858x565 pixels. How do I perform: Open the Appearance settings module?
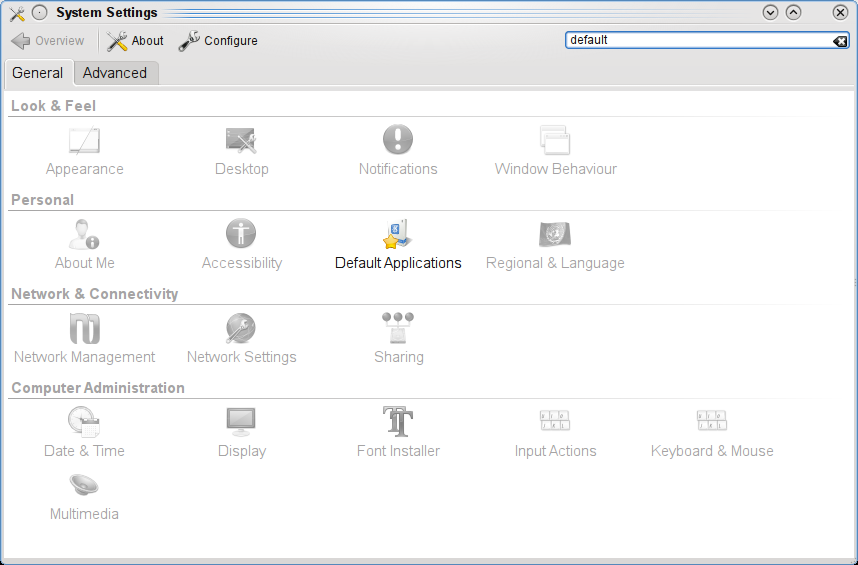pos(85,152)
